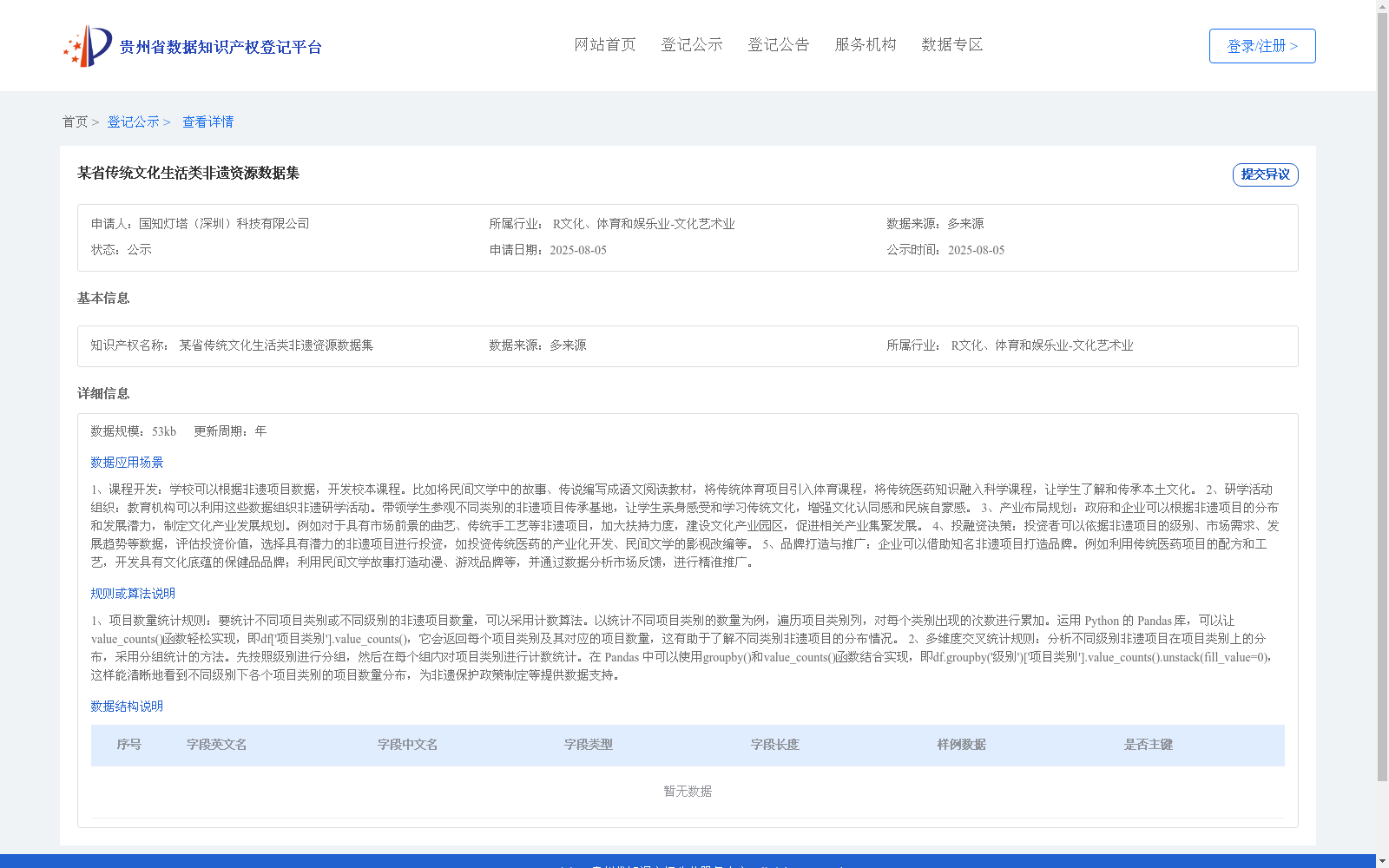Click the 数据规模 53kb value

(x=164, y=431)
